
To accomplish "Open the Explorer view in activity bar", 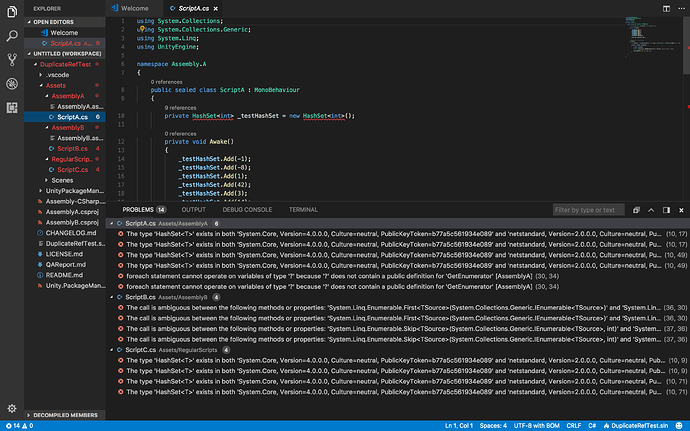I will [x=11, y=11].
